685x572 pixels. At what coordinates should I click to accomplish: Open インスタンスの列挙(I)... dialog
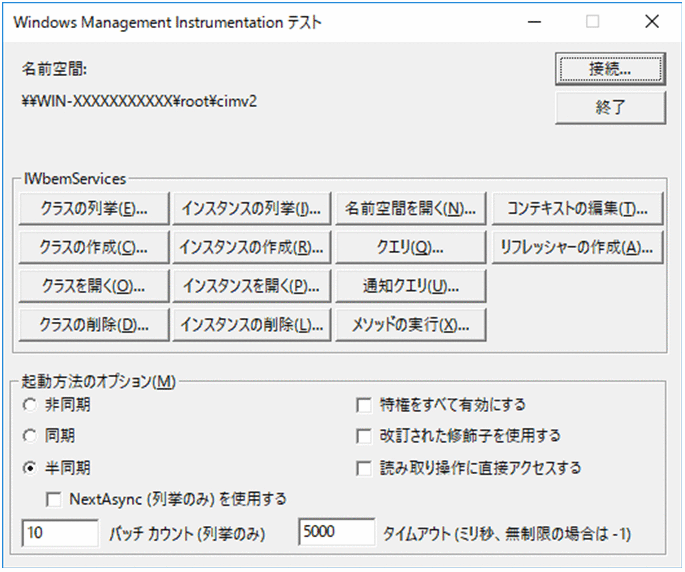click(x=252, y=209)
